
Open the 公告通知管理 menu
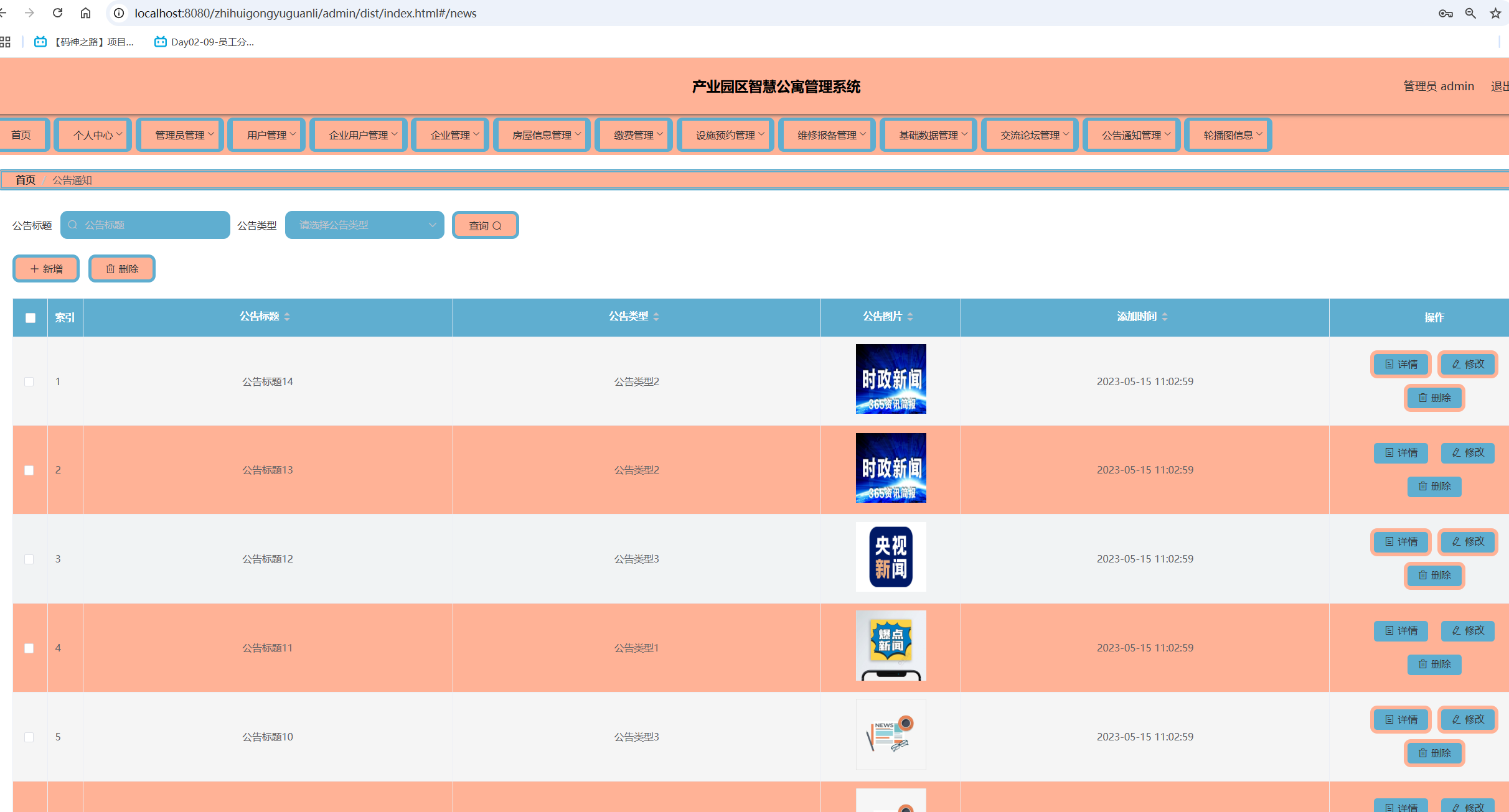click(1131, 135)
